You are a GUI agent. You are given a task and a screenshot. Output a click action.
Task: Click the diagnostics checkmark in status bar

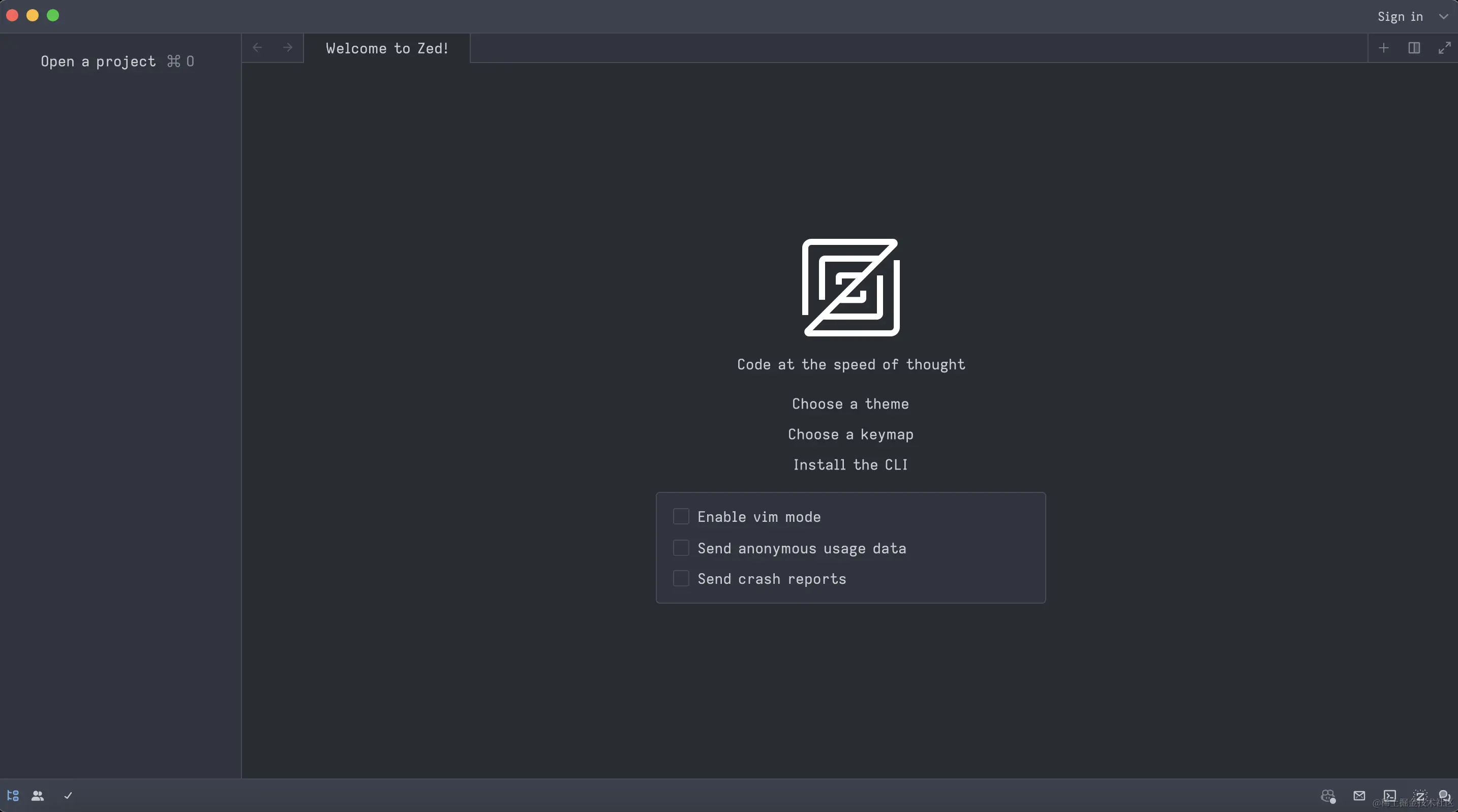pyautogui.click(x=68, y=796)
